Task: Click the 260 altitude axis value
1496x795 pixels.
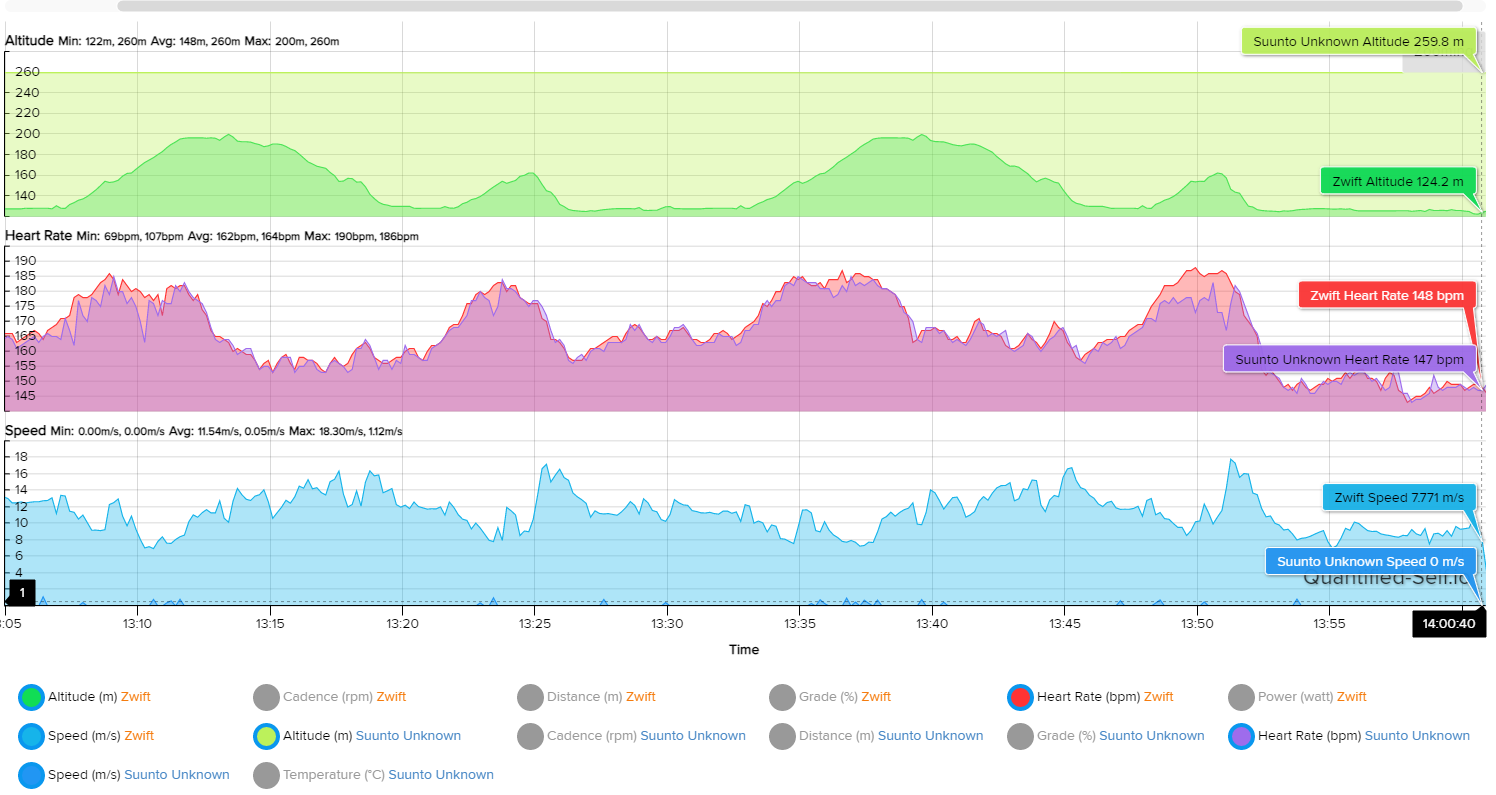Action: (27, 72)
